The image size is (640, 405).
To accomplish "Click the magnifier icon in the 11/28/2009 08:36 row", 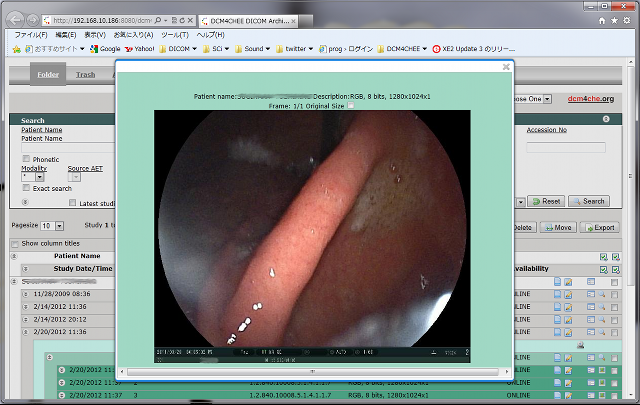I will [602, 294].
